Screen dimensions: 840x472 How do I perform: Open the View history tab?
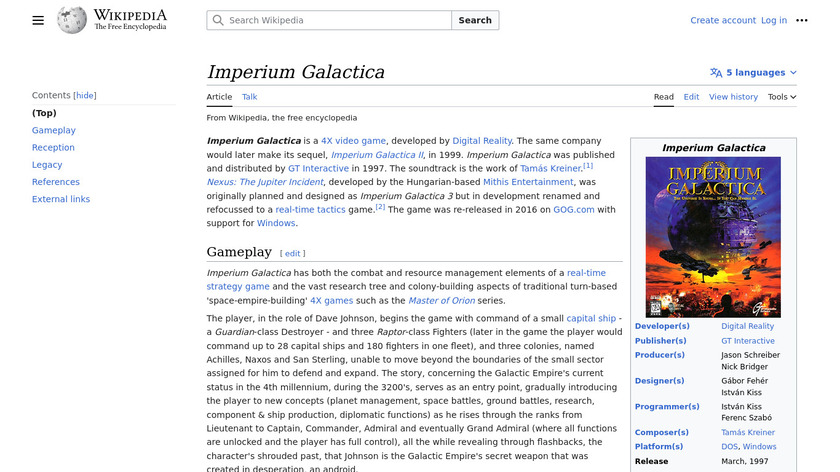pyautogui.click(x=733, y=97)
